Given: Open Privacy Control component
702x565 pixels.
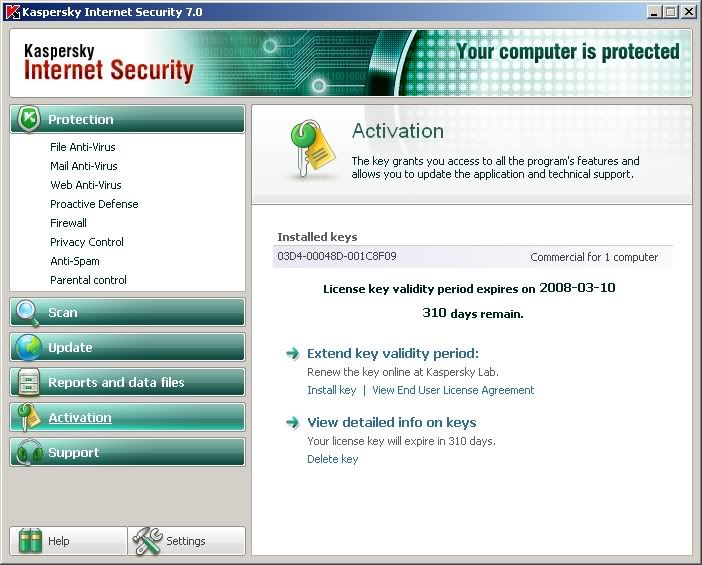Looking at the screenshot, I should (x=87, y=242).
